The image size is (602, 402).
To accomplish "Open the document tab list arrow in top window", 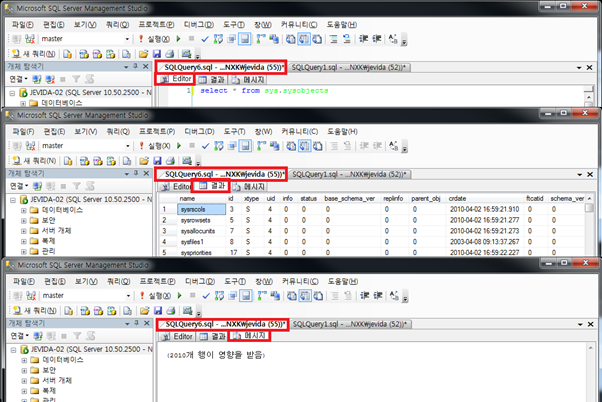I will (579, 68).
